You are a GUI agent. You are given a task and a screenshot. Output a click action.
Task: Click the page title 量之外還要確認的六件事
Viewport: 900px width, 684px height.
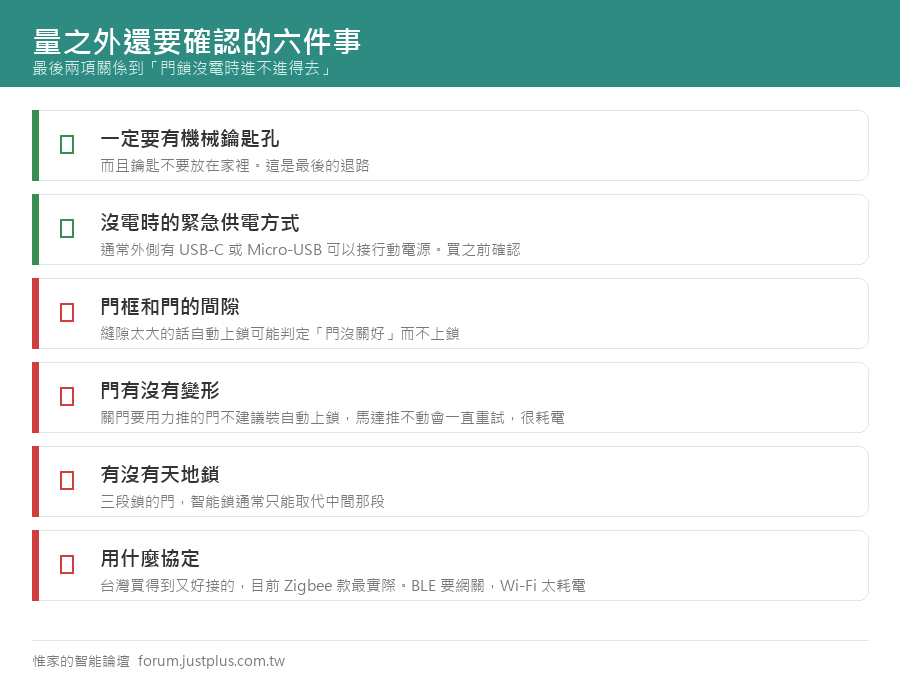pyautogui.click(x=197, y=41)
